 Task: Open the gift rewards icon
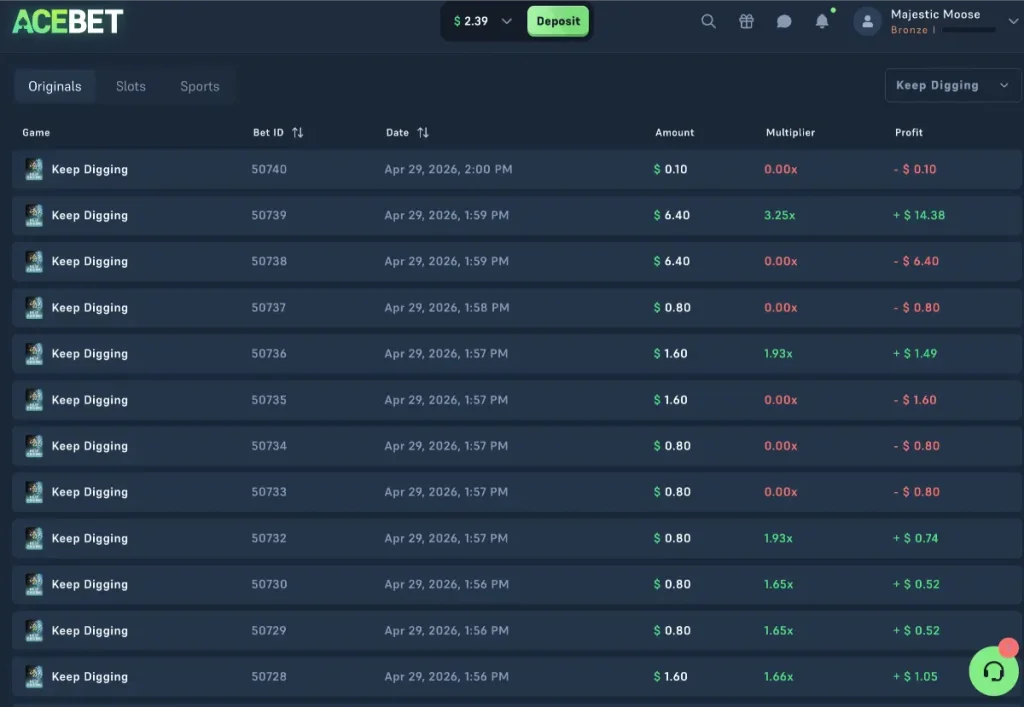[x=746, y=21]
